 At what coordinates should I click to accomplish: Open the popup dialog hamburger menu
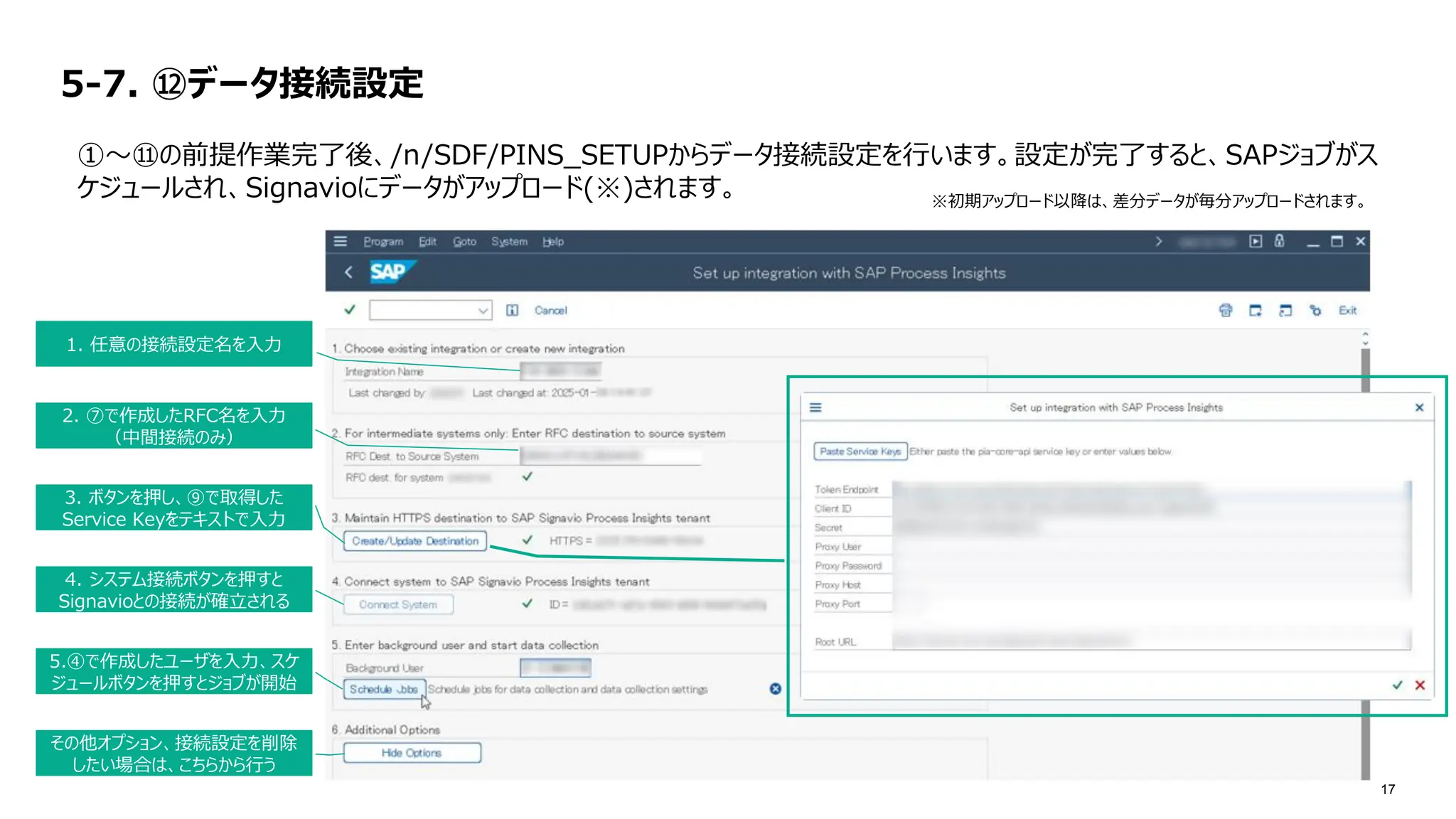(x=815, y=407)
